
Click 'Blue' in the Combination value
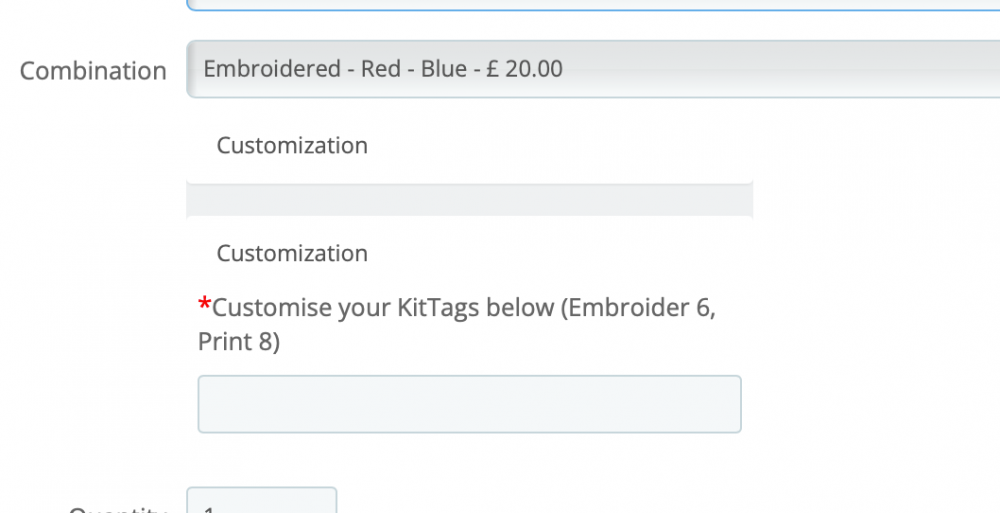pos(443,69)
